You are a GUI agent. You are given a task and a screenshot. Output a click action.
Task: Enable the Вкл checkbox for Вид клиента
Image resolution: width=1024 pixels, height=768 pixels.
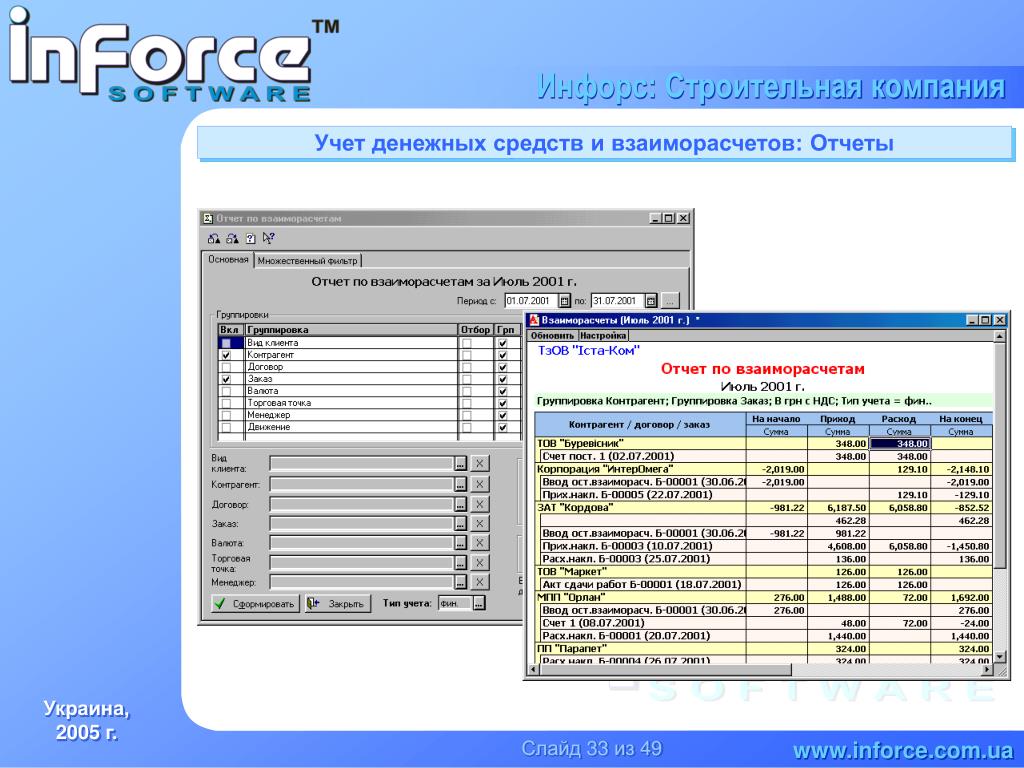(x=226, y=343)
